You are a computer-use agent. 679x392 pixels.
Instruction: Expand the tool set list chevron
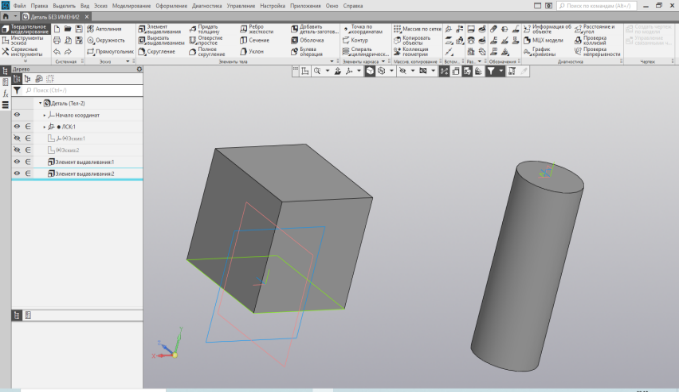point(25,61)
